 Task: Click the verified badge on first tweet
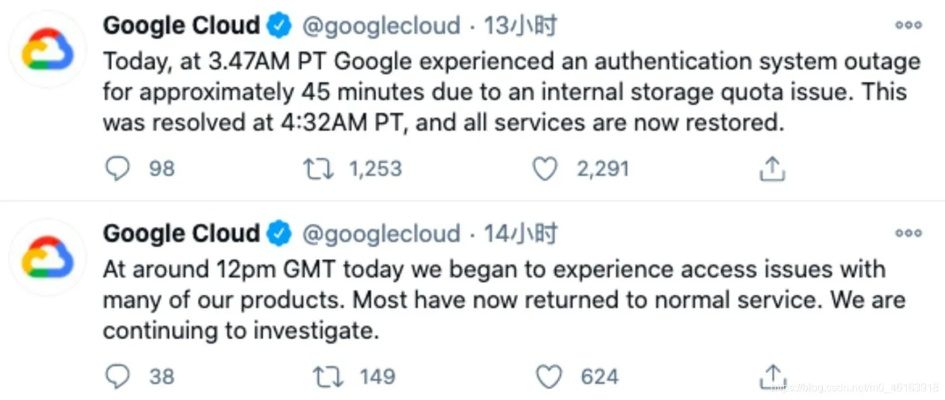pos(279,25)
